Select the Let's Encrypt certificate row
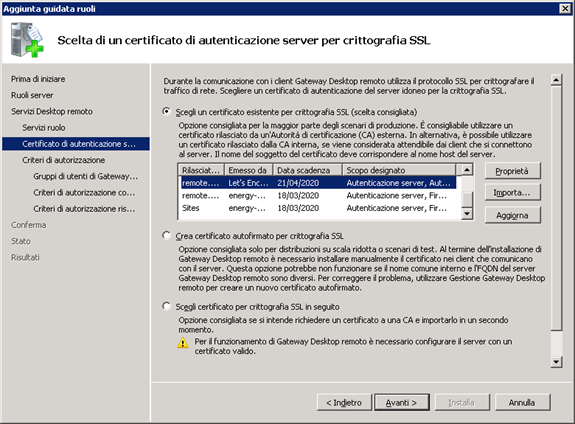The height and width of the screenshot is (424, 575). coord(318,183)
